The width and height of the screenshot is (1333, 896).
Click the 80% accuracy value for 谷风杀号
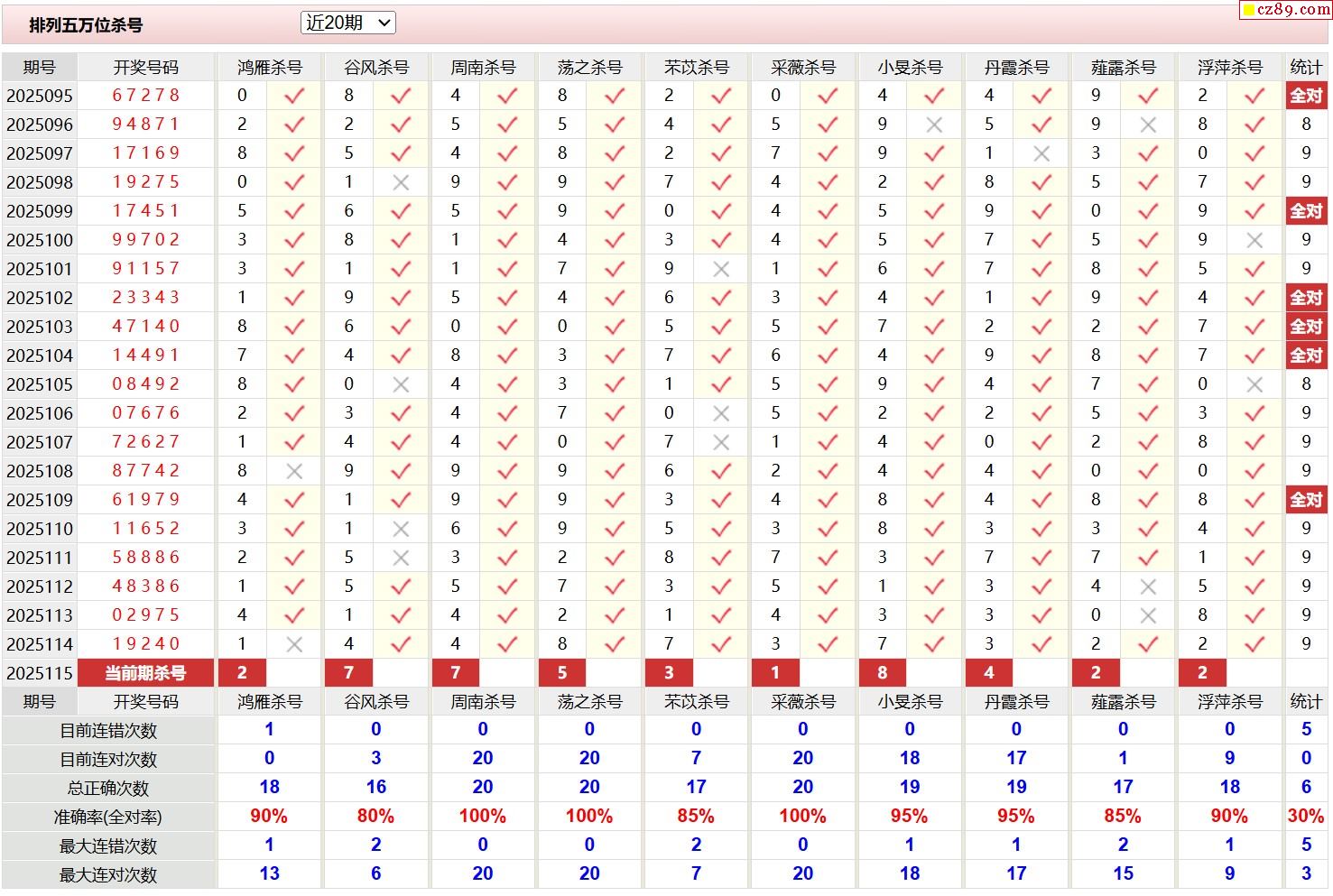coord(375,817)
